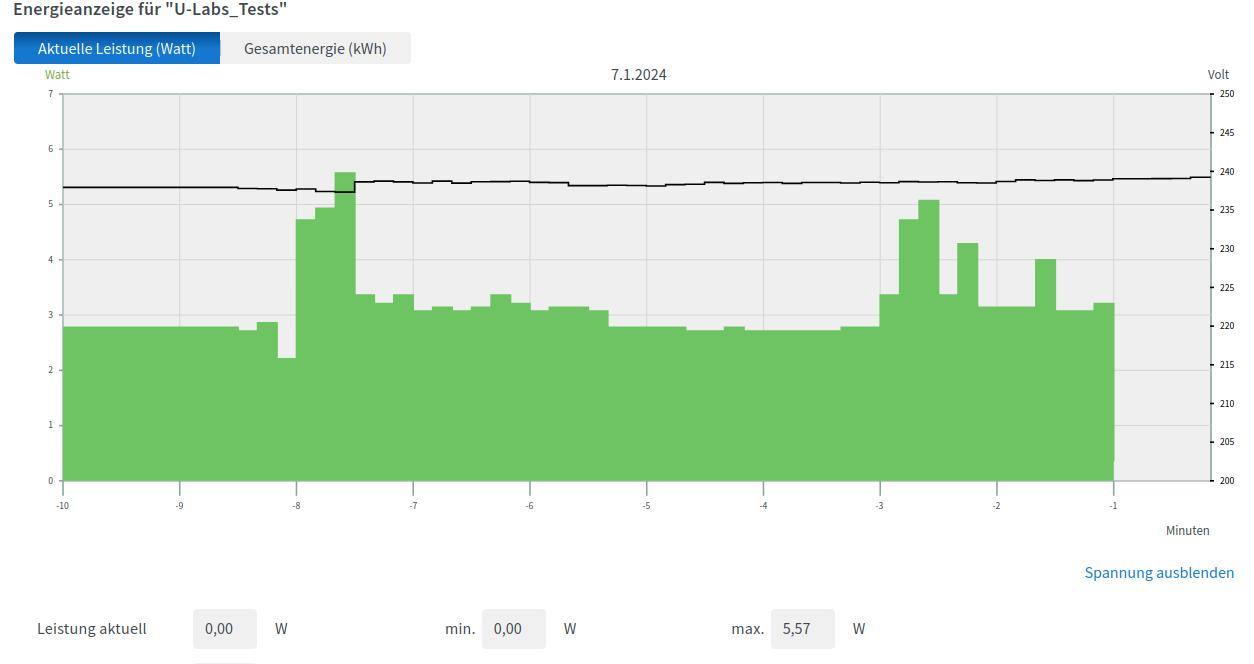Click the 240 tick on Volt axis
The width and height of the screenshot is (1254, 664).
point(1226,172)
